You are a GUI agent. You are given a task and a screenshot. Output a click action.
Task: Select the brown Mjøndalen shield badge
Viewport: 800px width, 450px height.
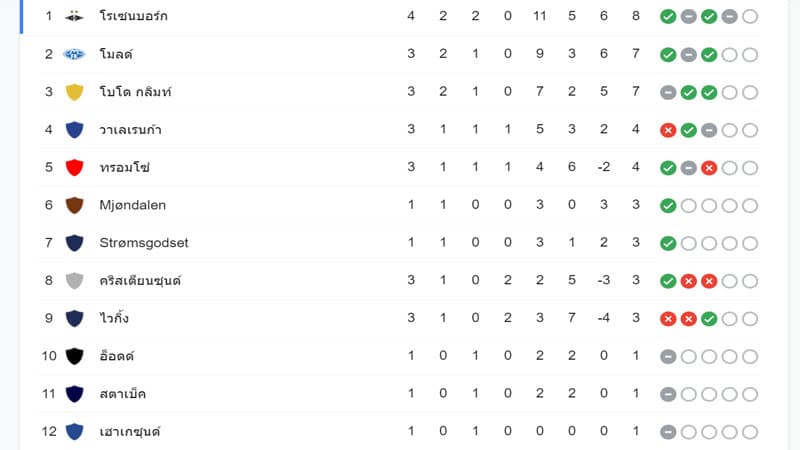pos(74,205)
